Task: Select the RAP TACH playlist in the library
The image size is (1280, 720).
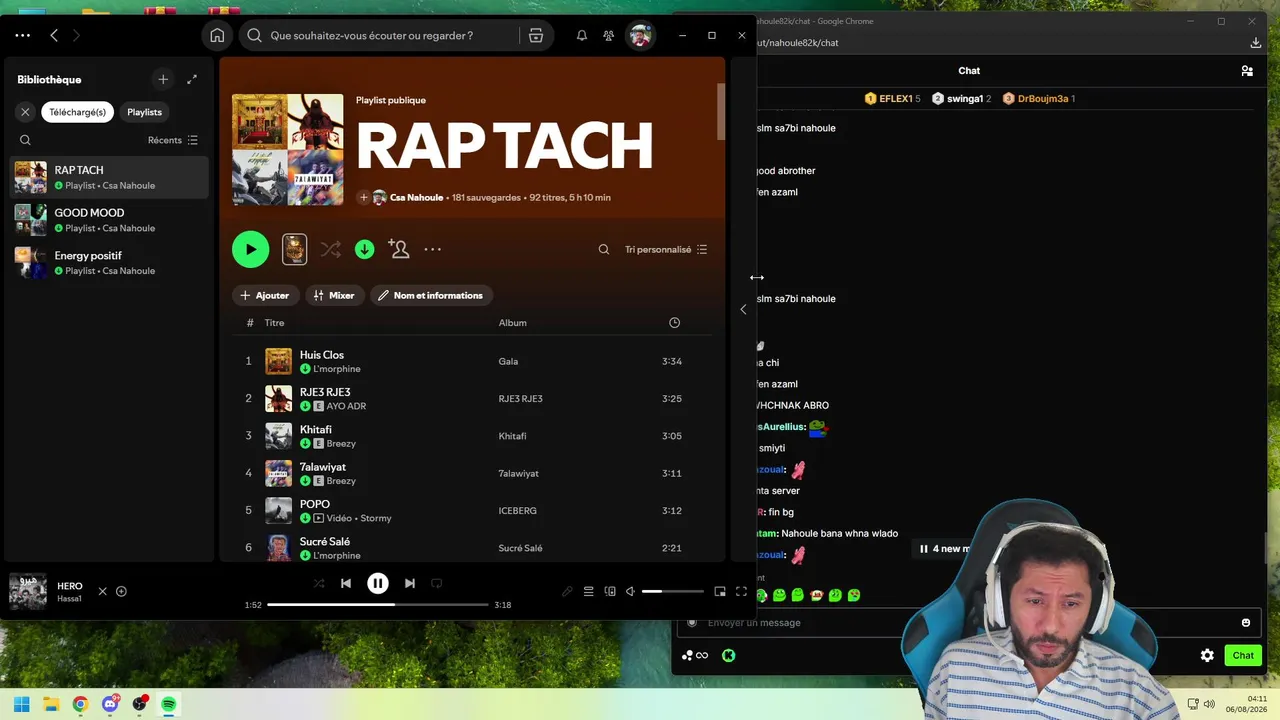Action: pos(109,177)
